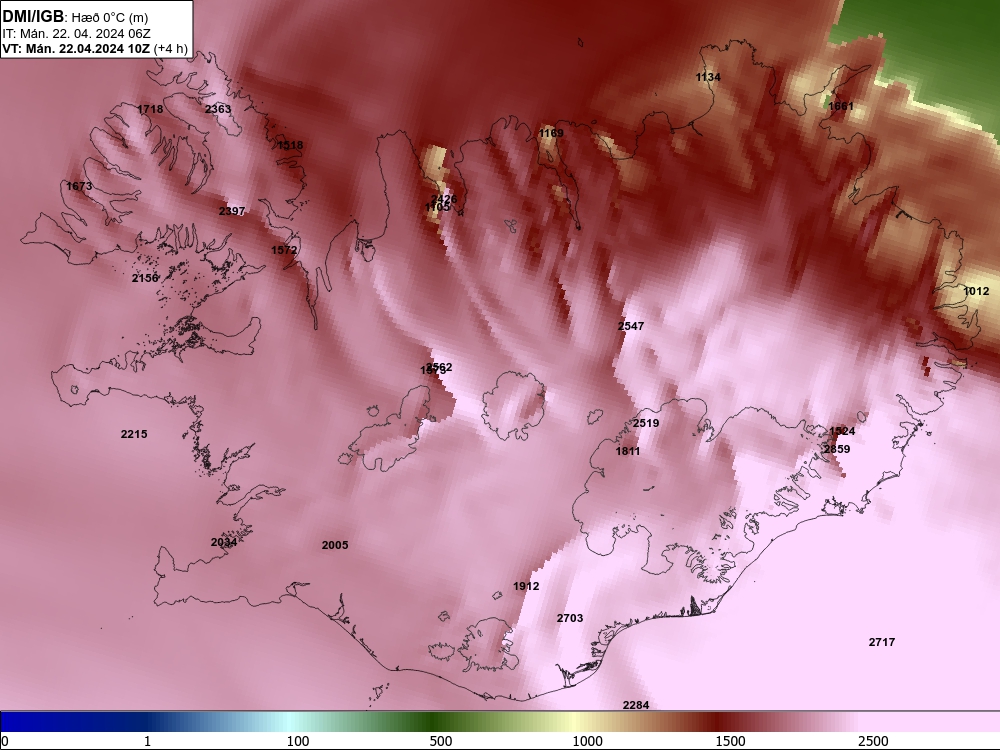Select the 2397 value label
Image resolution: width=1000 pixels, height=750 pixels.
tap(232, 211)
